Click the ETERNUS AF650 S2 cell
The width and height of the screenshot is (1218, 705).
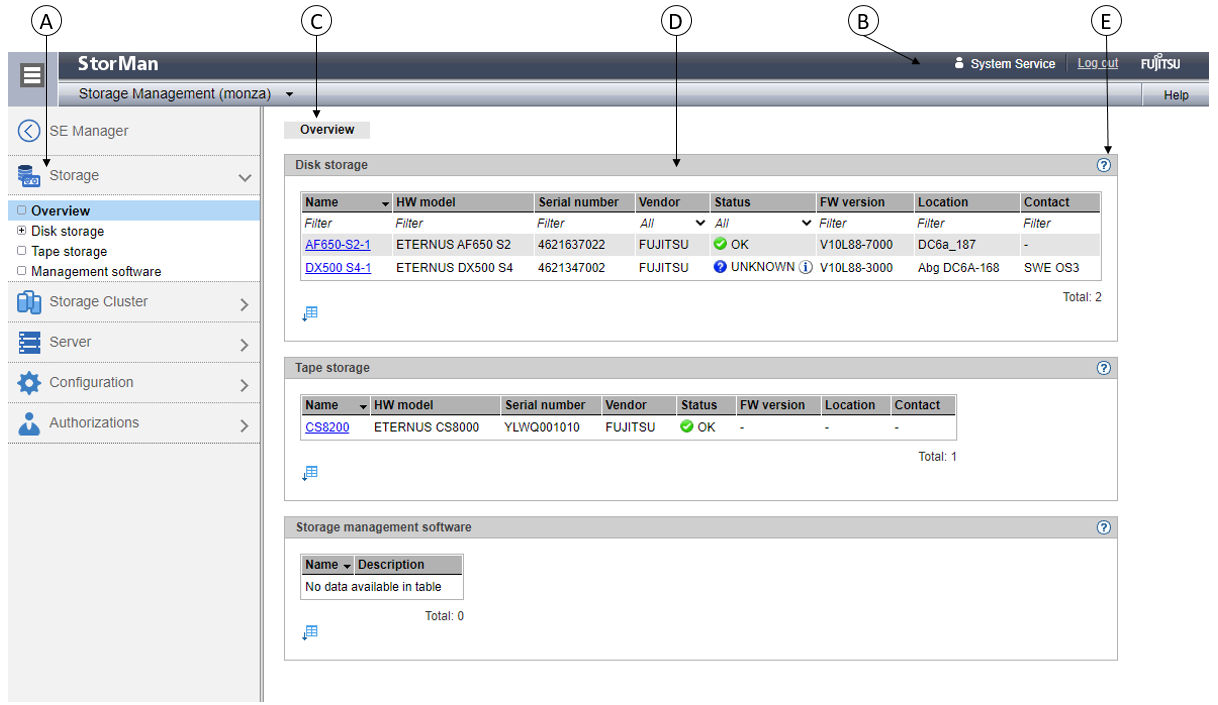click(x=453, y=245)
